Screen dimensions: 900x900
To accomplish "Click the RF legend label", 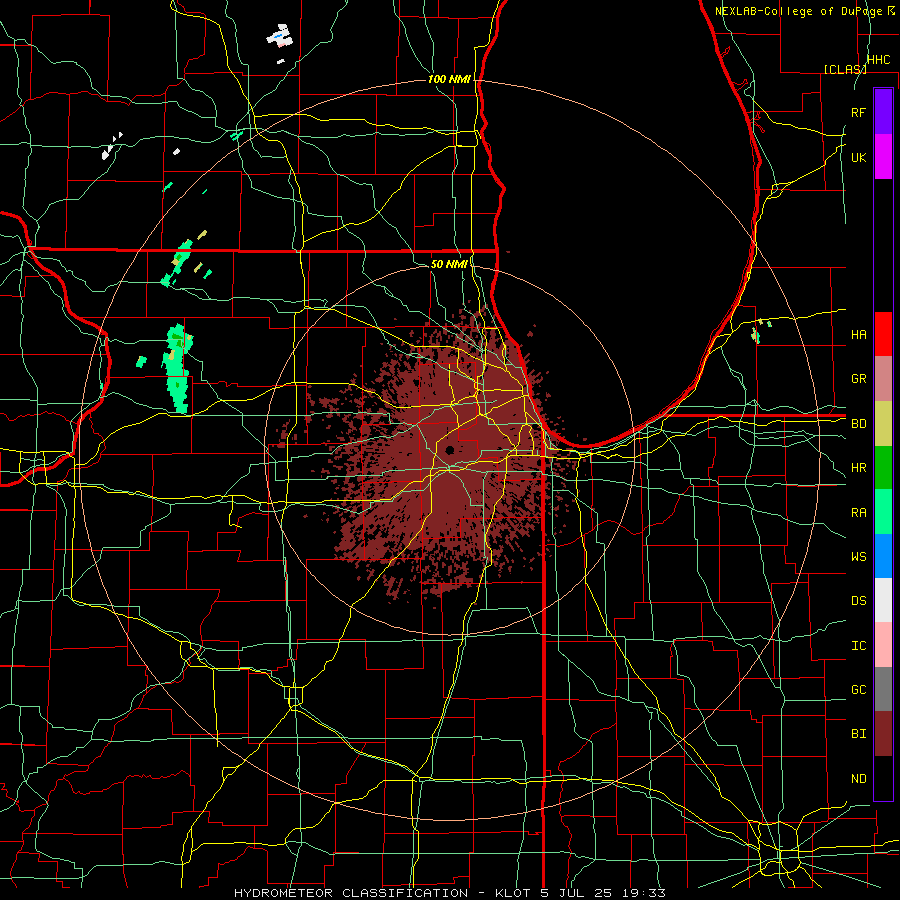I will pos(858,112).
